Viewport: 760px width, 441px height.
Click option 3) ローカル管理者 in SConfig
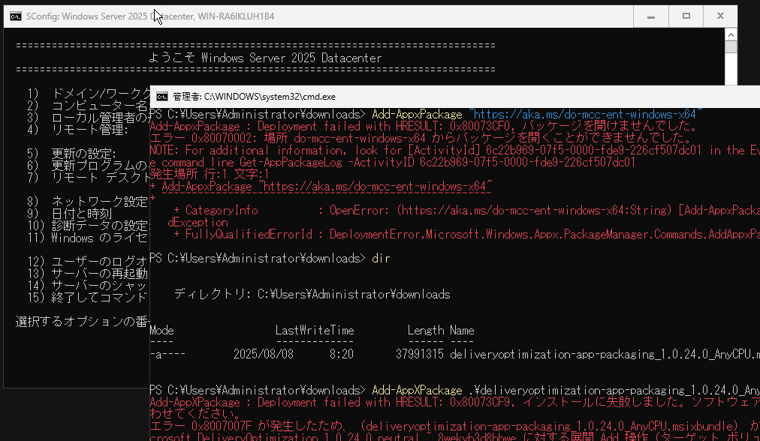88,118
